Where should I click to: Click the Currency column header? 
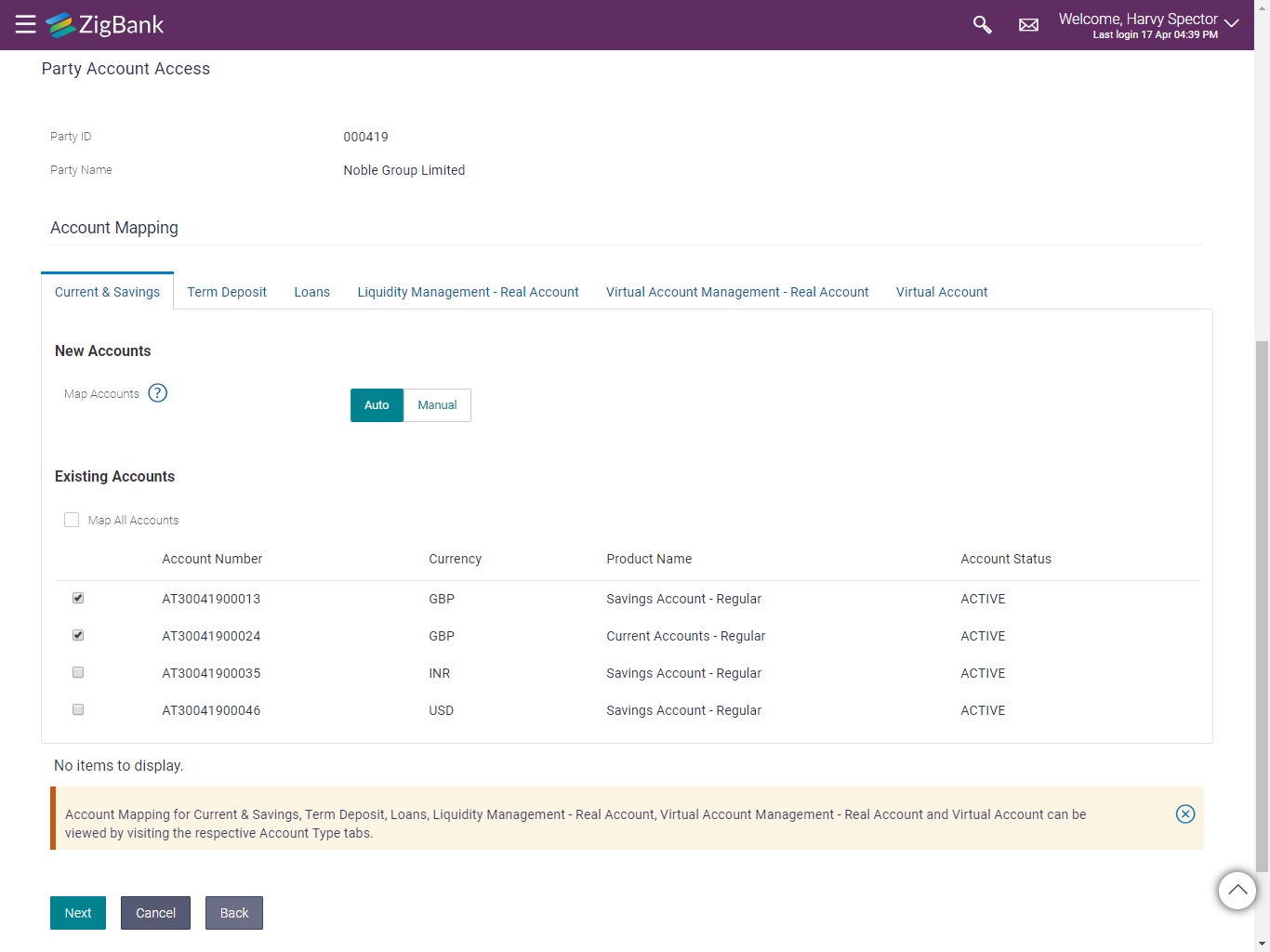click(x=455, y=559)
